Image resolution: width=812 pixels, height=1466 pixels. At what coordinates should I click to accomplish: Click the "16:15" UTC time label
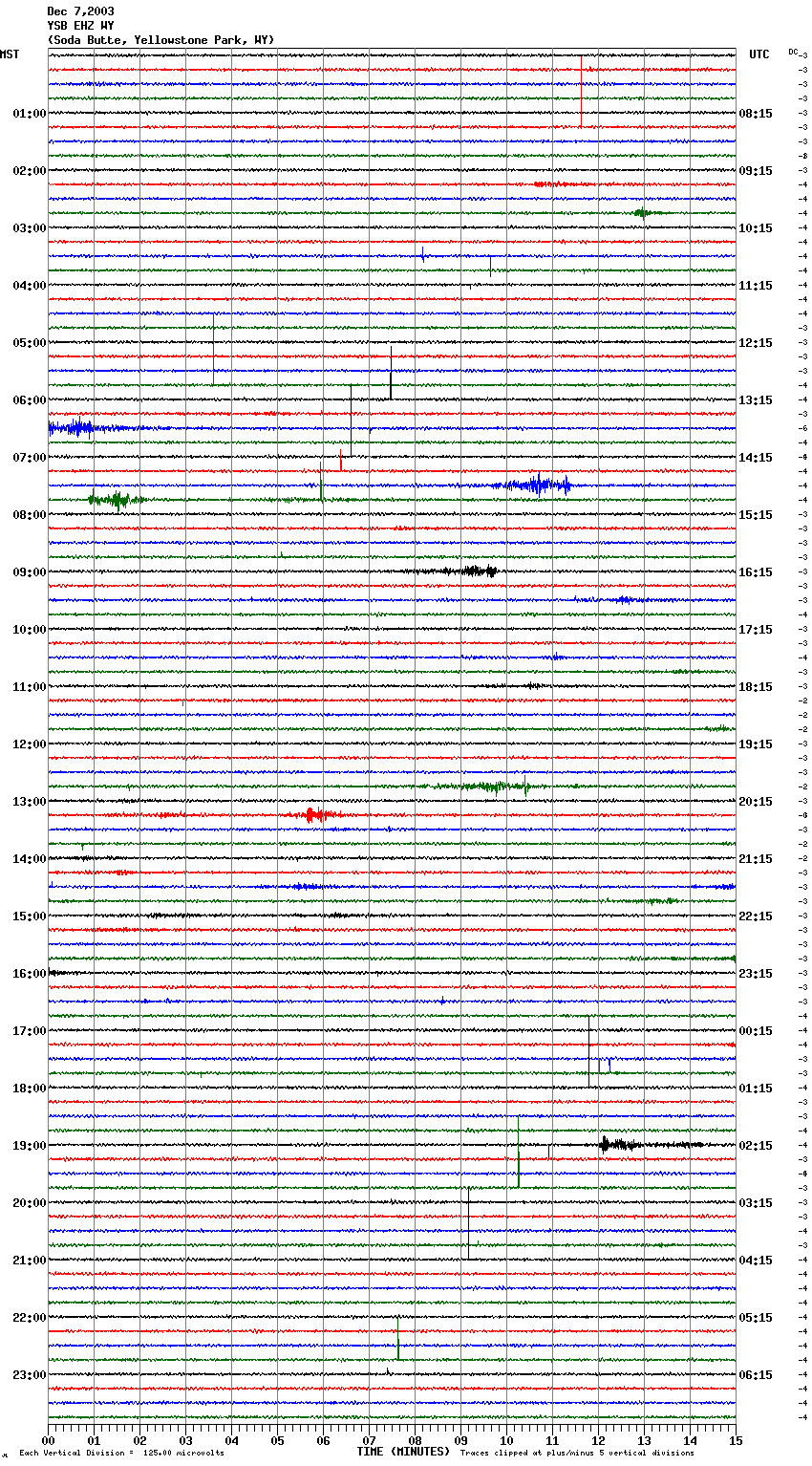pyautogui.click(x=756, y=572)
